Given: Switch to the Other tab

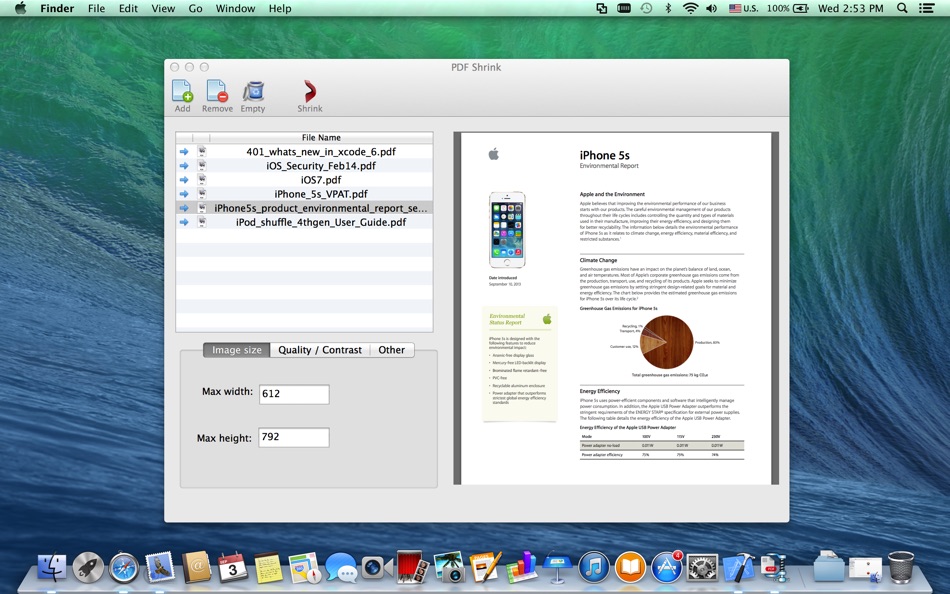Looking at the screenshot, I should click(391, 350).
